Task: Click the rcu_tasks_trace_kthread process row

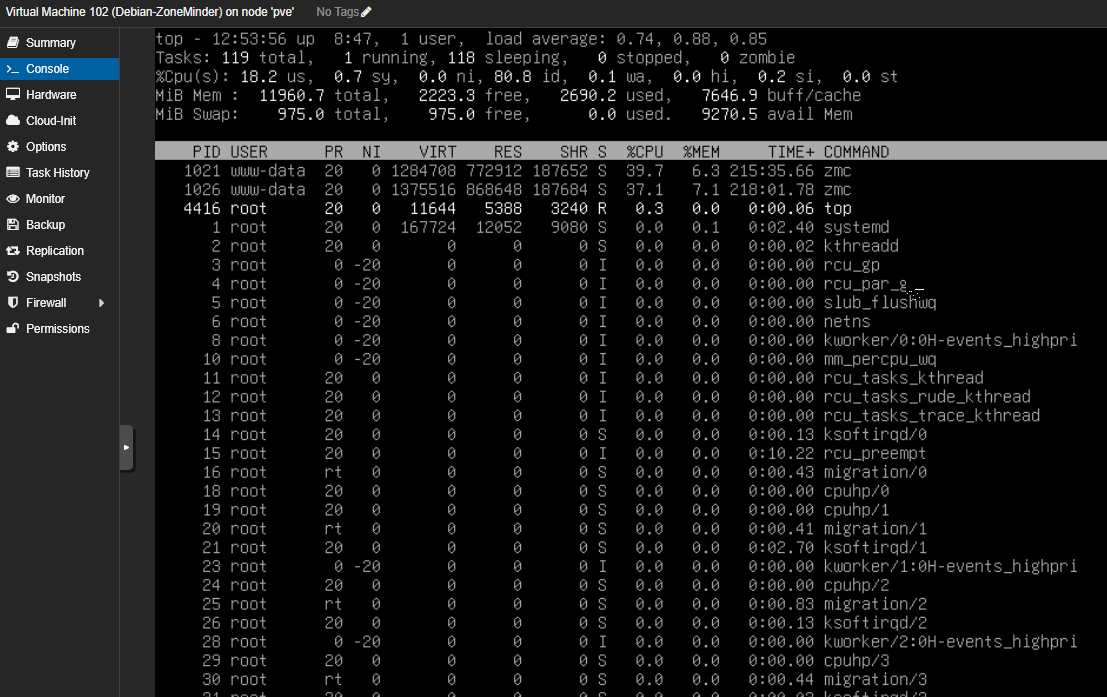Action: click(x=621, y=415)
